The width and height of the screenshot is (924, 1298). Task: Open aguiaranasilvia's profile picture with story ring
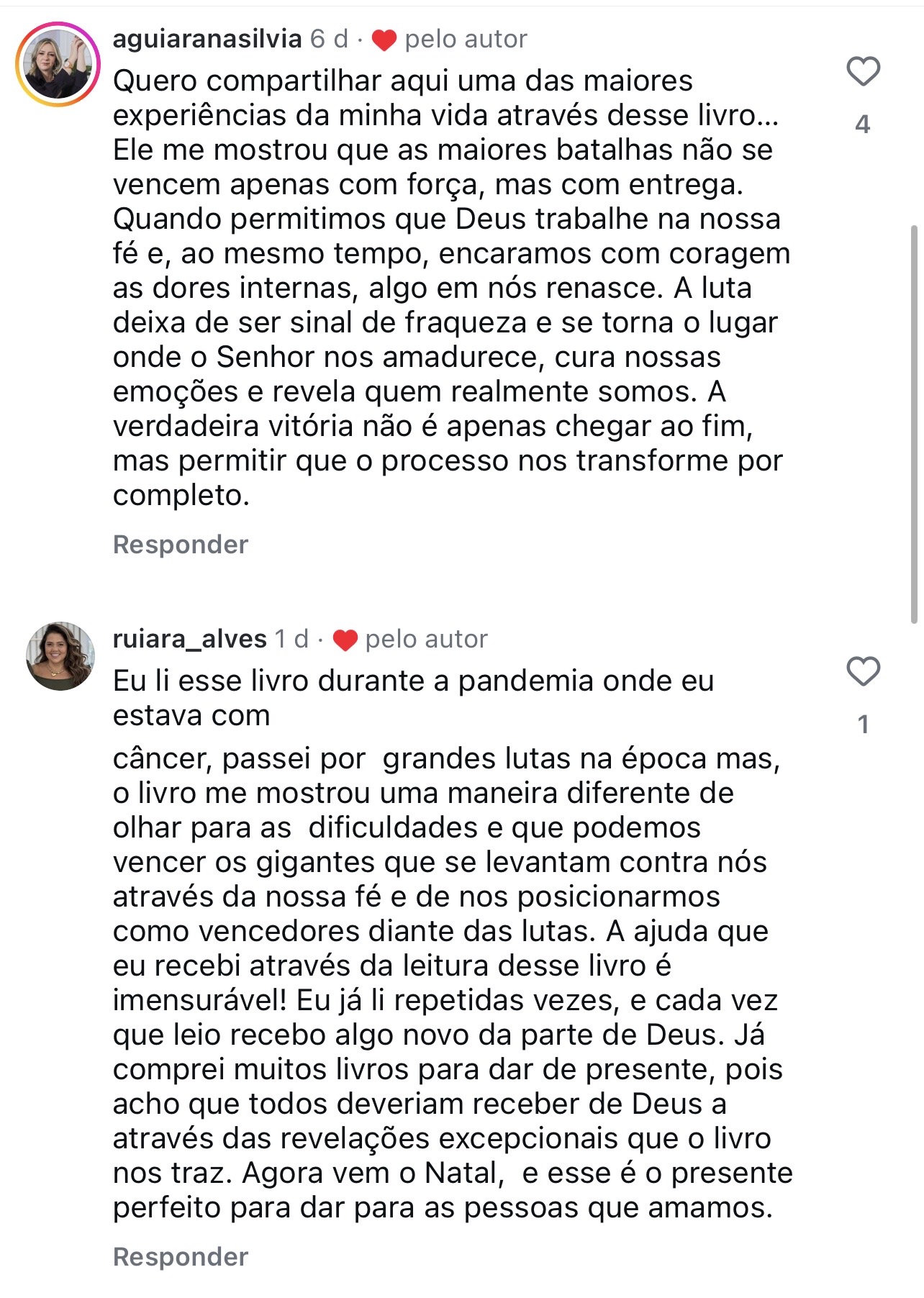pos(58,65)
